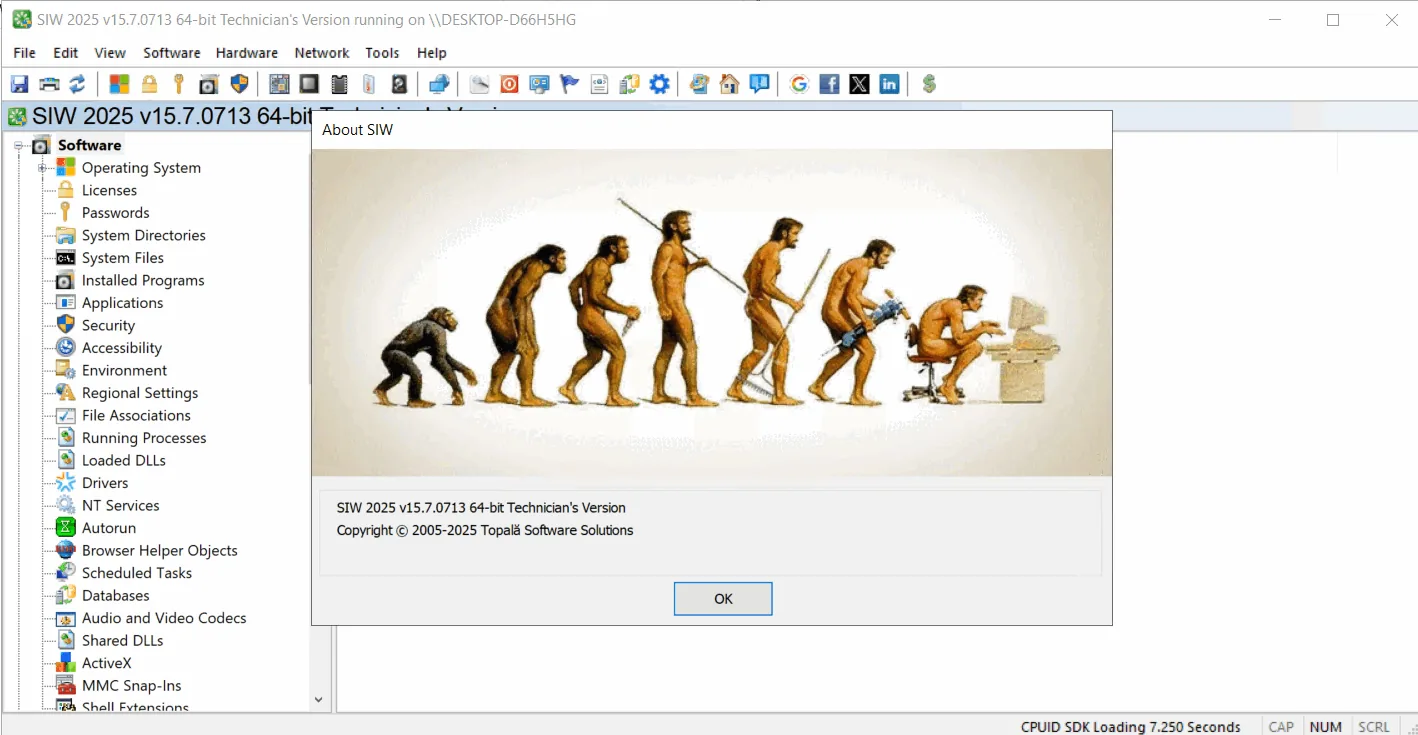
Task: Open the Software menu
Action: tap(172, 53)
